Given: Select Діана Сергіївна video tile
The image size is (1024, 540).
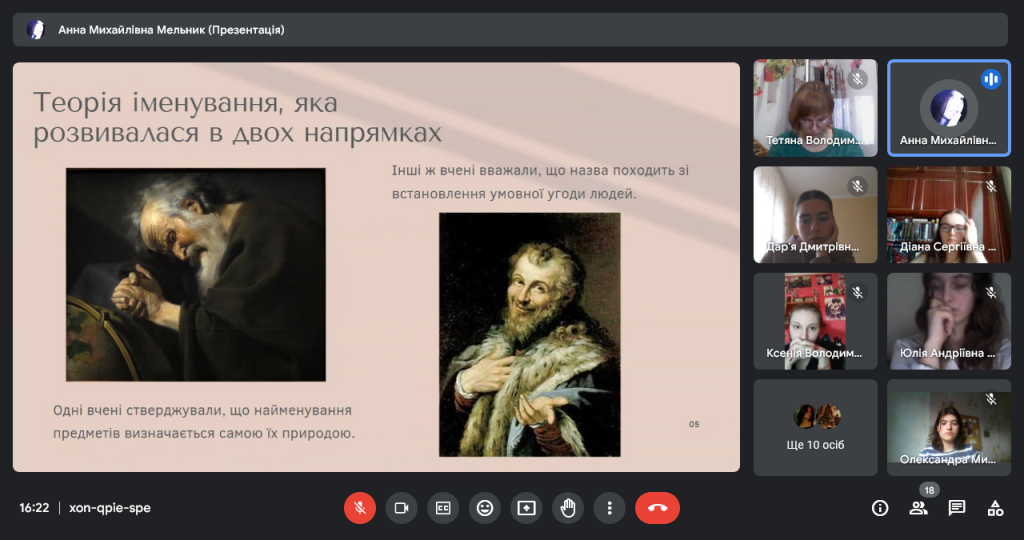Looking at the screenshot, I should (949, 215).
